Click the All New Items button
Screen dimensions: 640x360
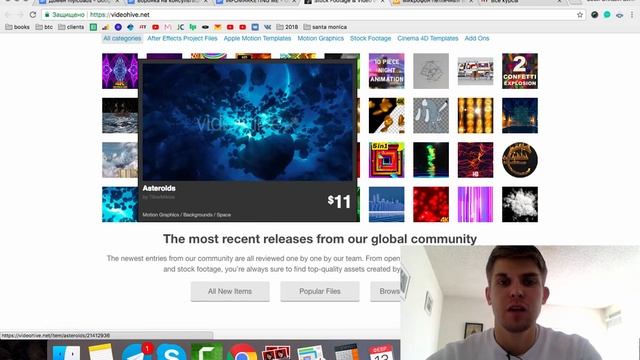click(x=230, y=291)
